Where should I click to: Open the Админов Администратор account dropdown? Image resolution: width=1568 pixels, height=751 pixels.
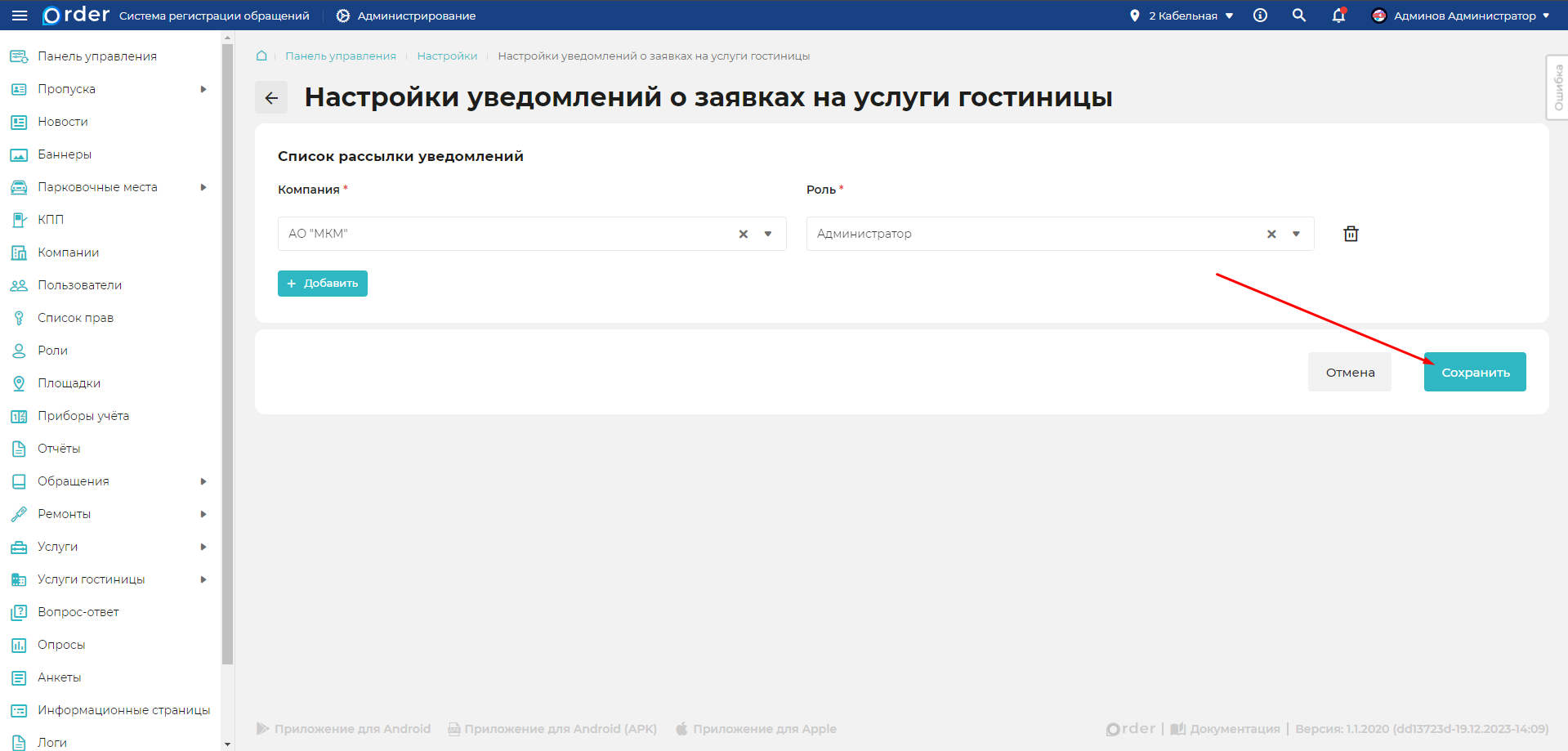1467,15
